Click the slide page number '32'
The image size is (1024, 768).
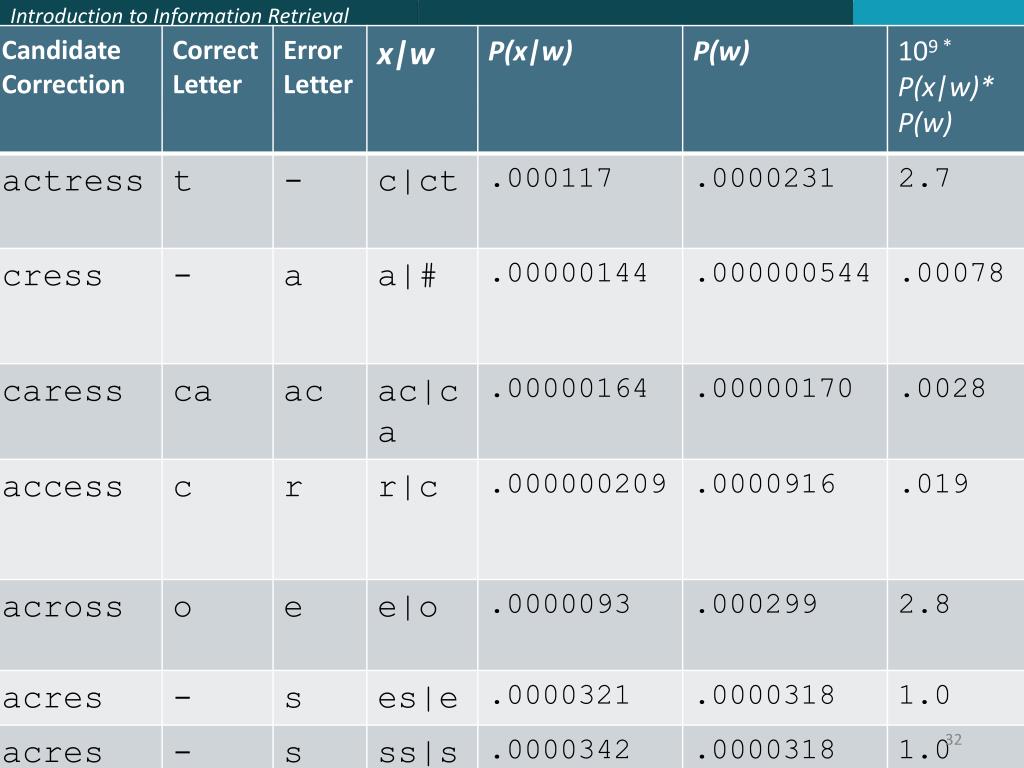[953, 739]
